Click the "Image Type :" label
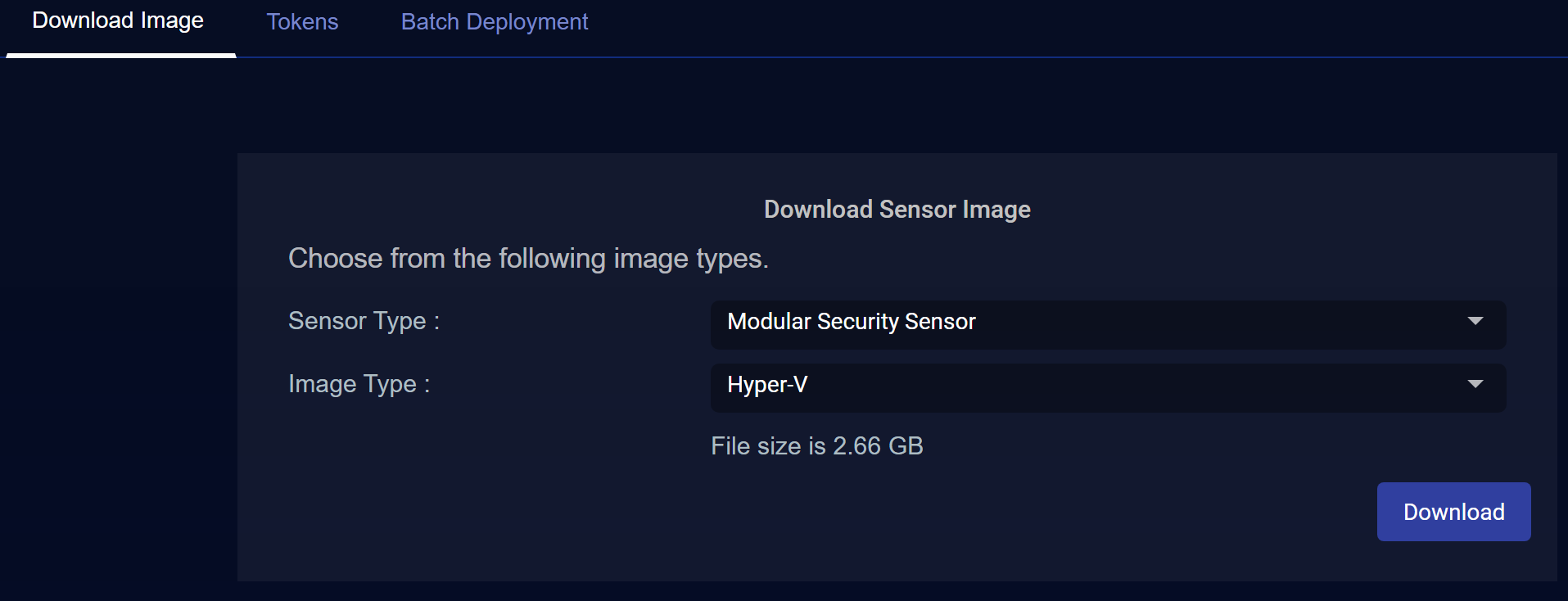The image size is (1568, 601). point(359,384)
